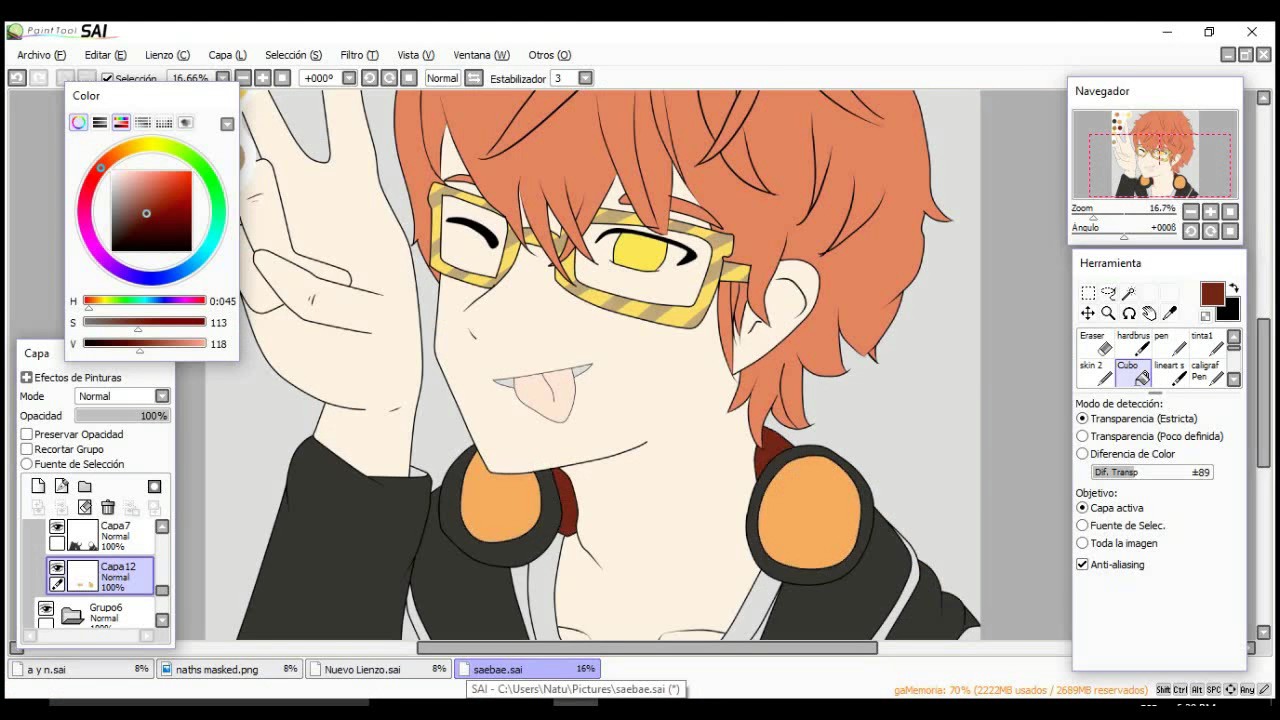1280x720 pixels.
Task: Hide Grupo6 folder eye icon
Action: [x=46, y=608]
